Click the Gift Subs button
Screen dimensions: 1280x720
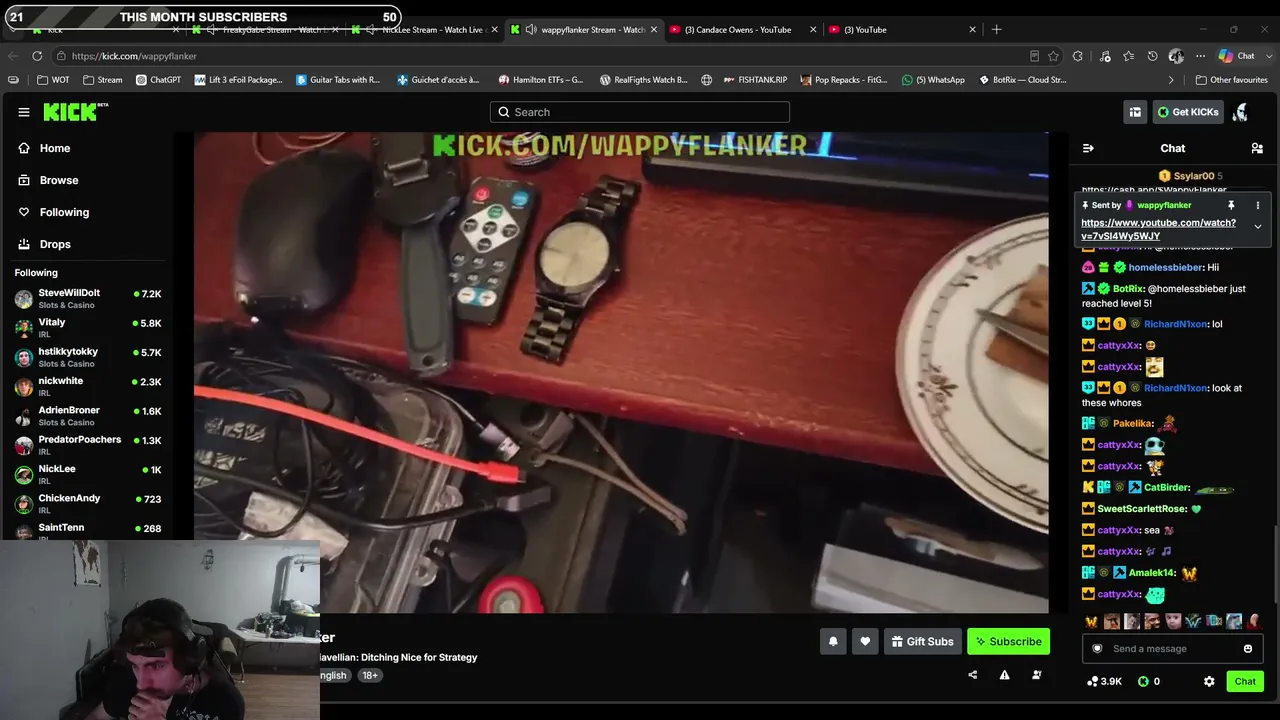(922, 642)
